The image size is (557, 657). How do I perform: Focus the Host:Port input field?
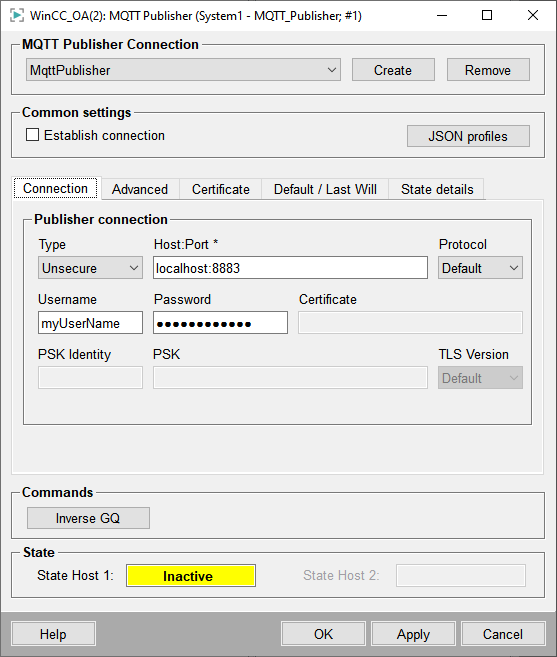point(290,268)
